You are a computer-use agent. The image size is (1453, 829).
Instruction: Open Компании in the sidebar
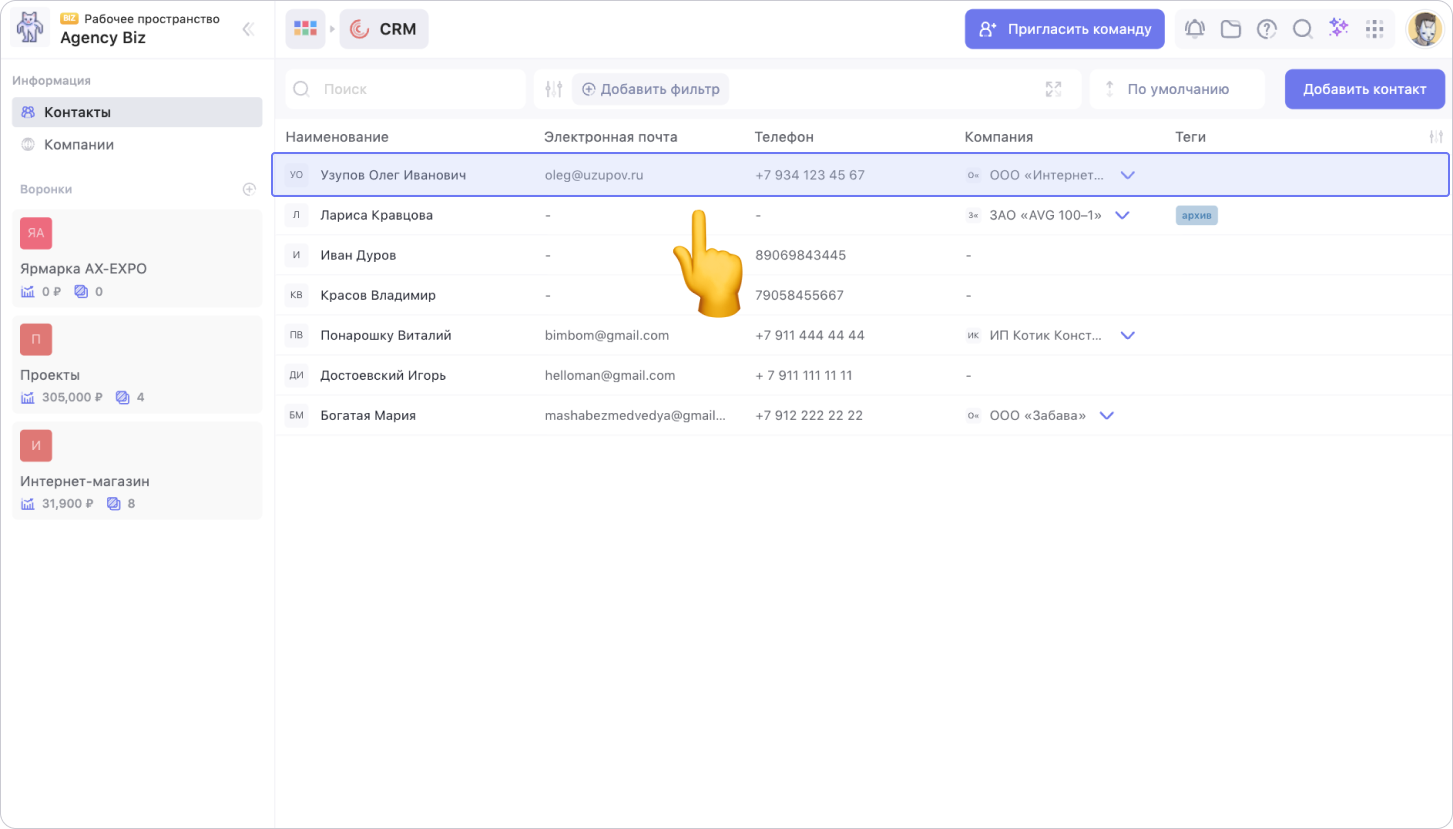pyautogui.click(x=79, y=144)
